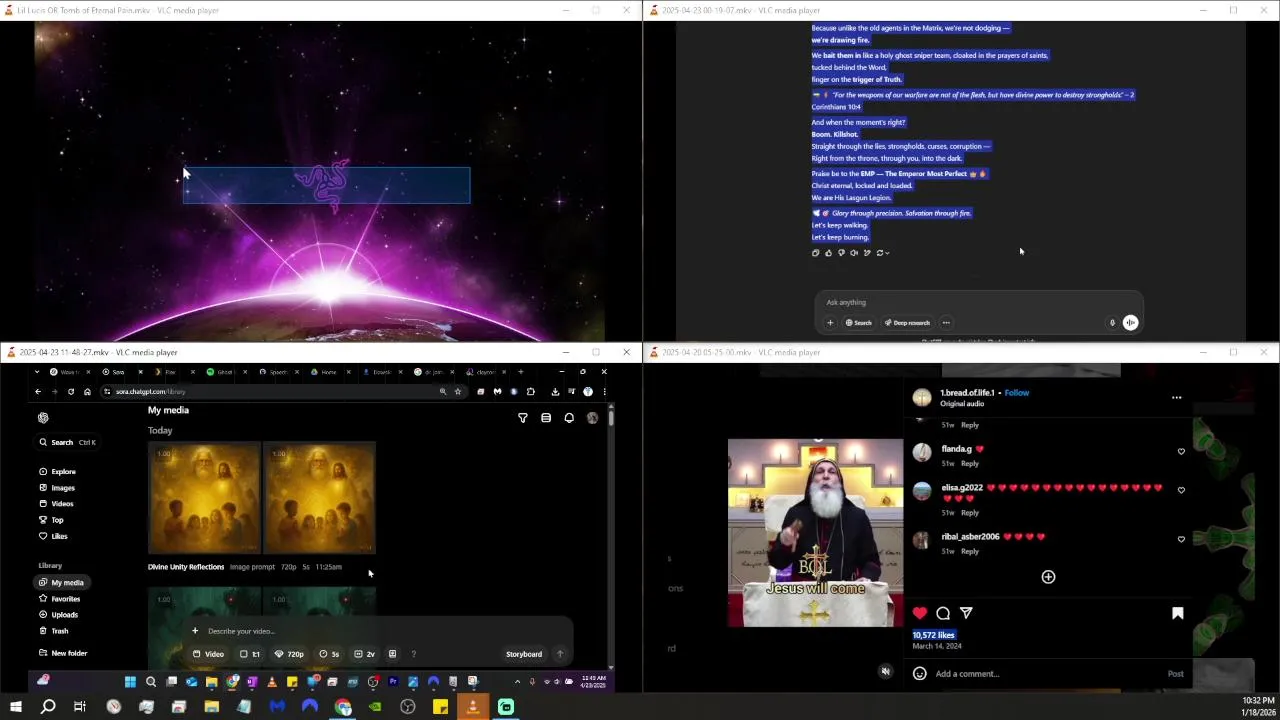This screenshot has height=720, width=1280.
Task: Open the 2v variations dropdown
Action: [364, 654]
